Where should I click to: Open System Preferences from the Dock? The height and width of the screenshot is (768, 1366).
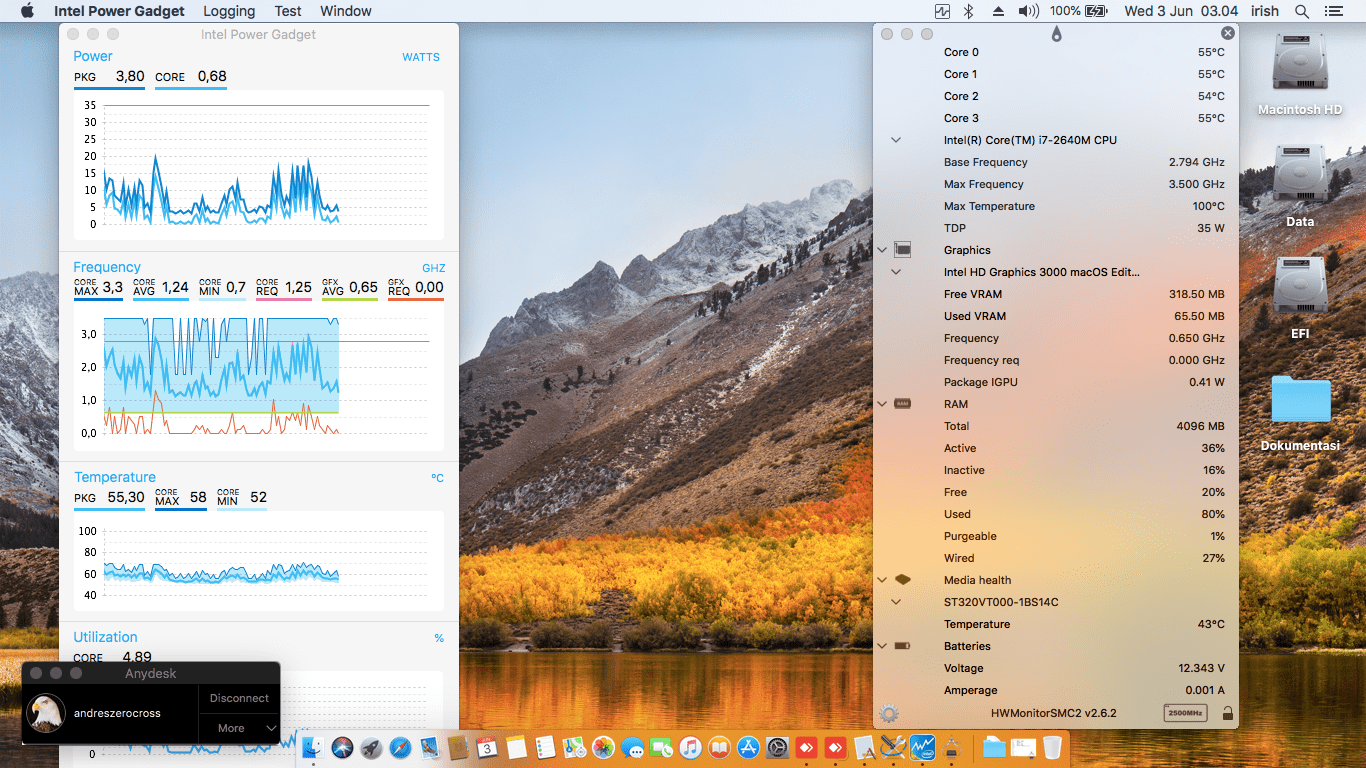point(777,747)
